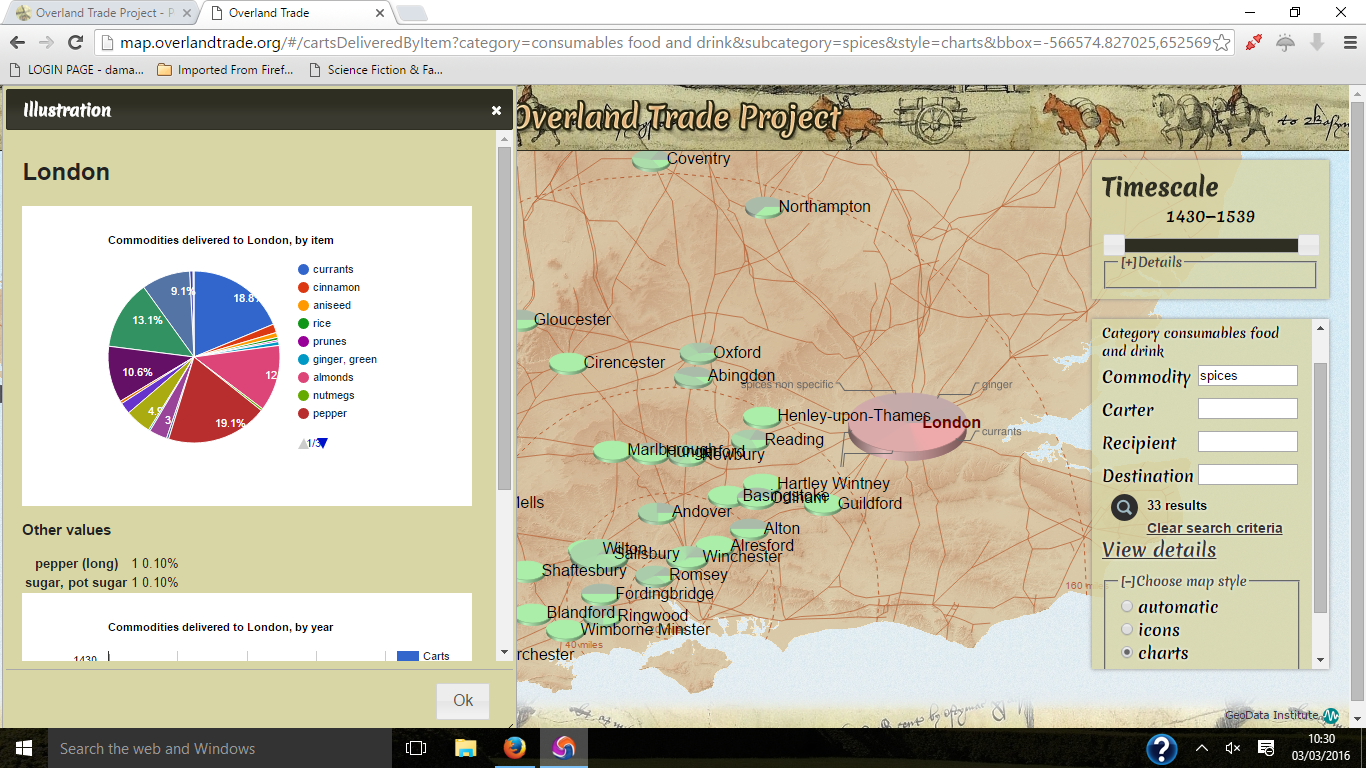
Task: Click the Carter input field
Action: [1247, 409]
